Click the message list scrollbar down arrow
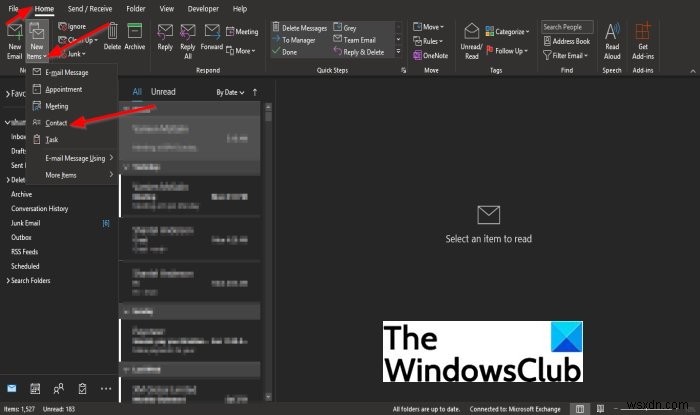 coord(268,396)
